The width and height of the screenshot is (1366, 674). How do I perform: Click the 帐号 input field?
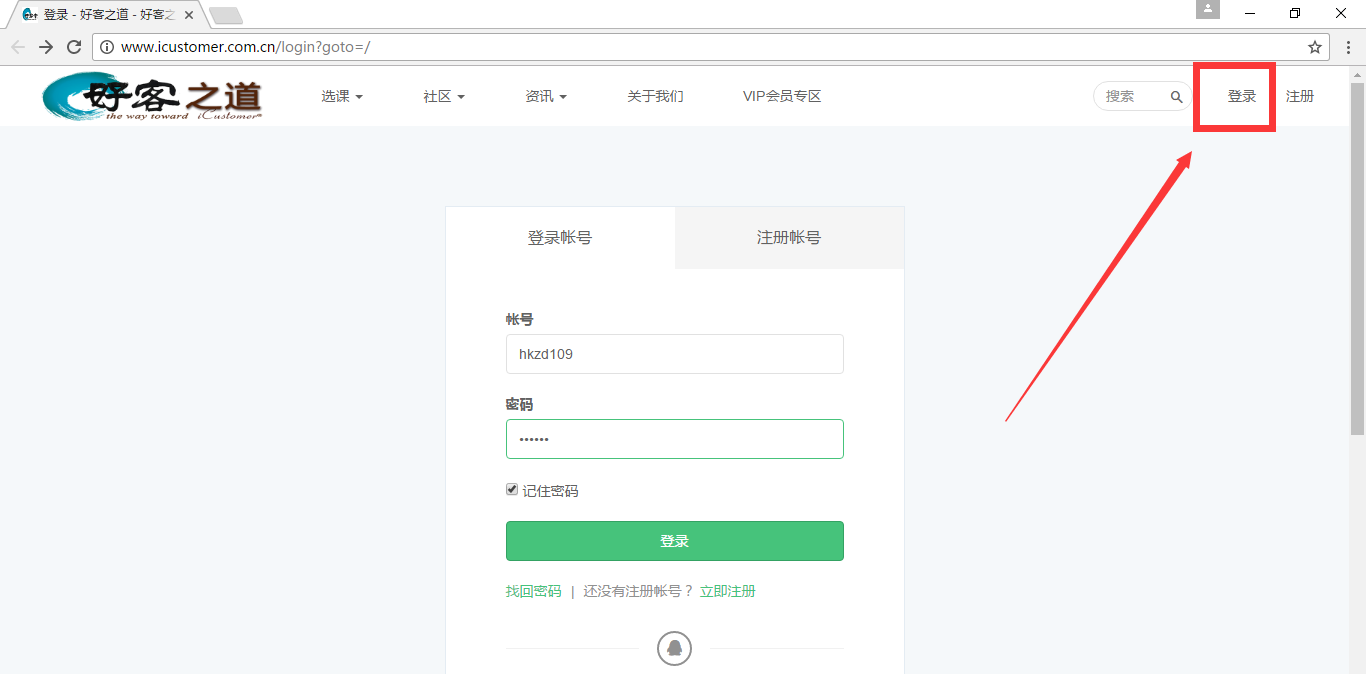click(674, 354)
